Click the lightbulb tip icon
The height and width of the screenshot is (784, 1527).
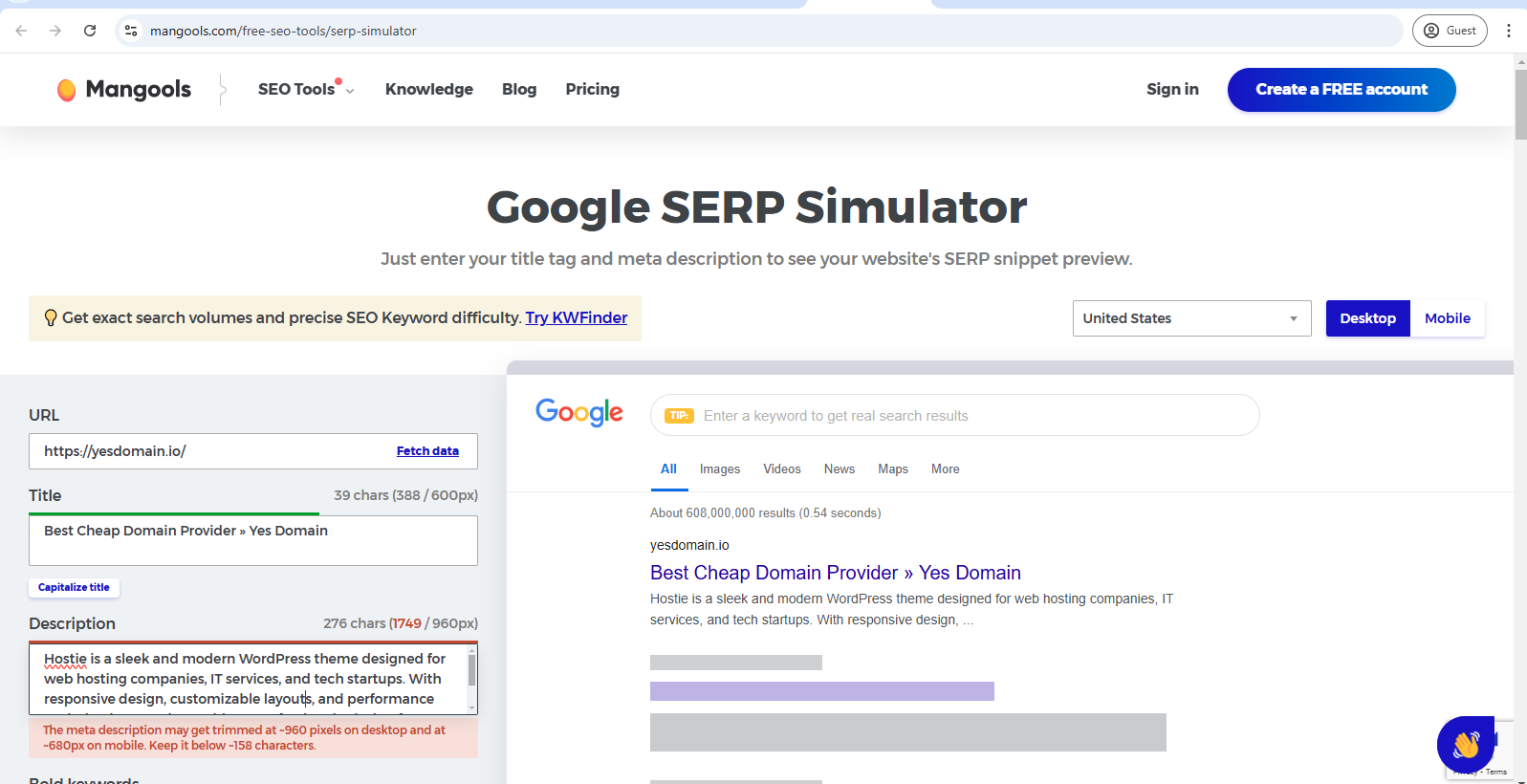point(51,318)
